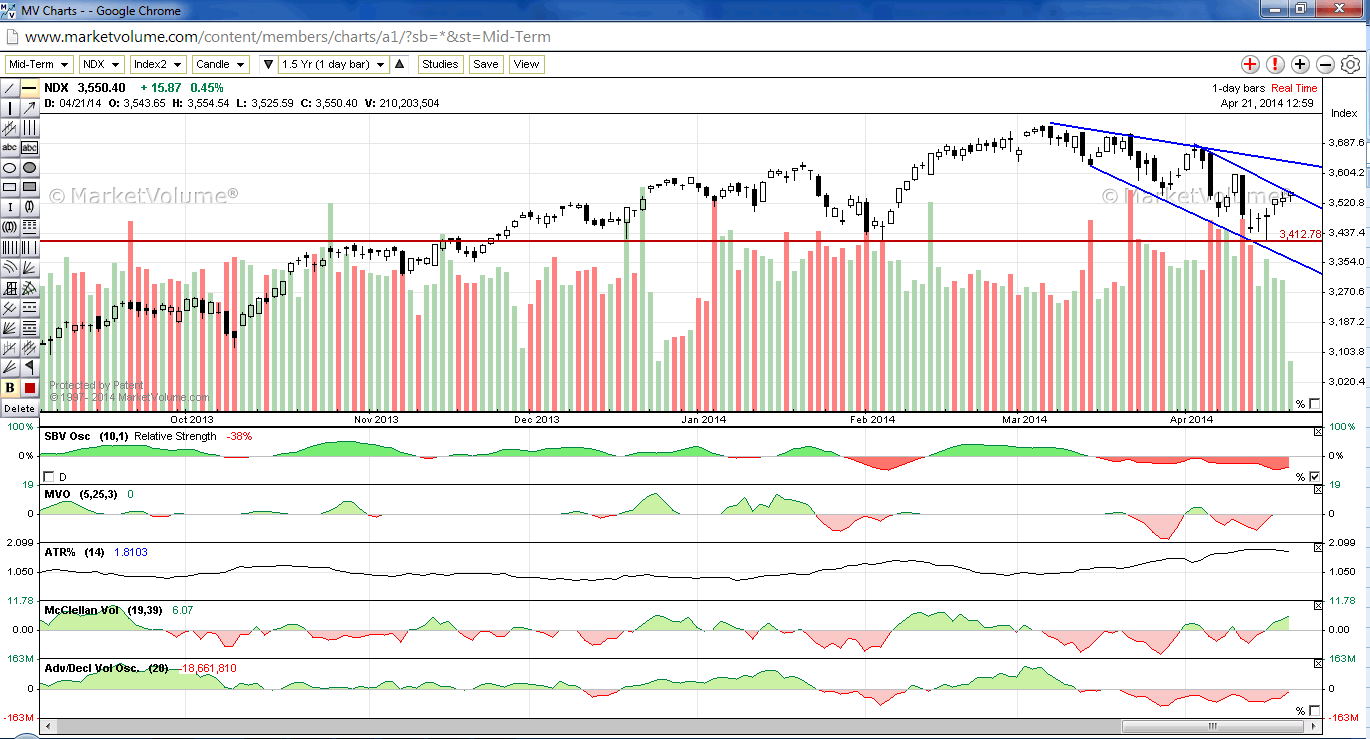
Task: Open the Studies menu
Action: [439, 64]
